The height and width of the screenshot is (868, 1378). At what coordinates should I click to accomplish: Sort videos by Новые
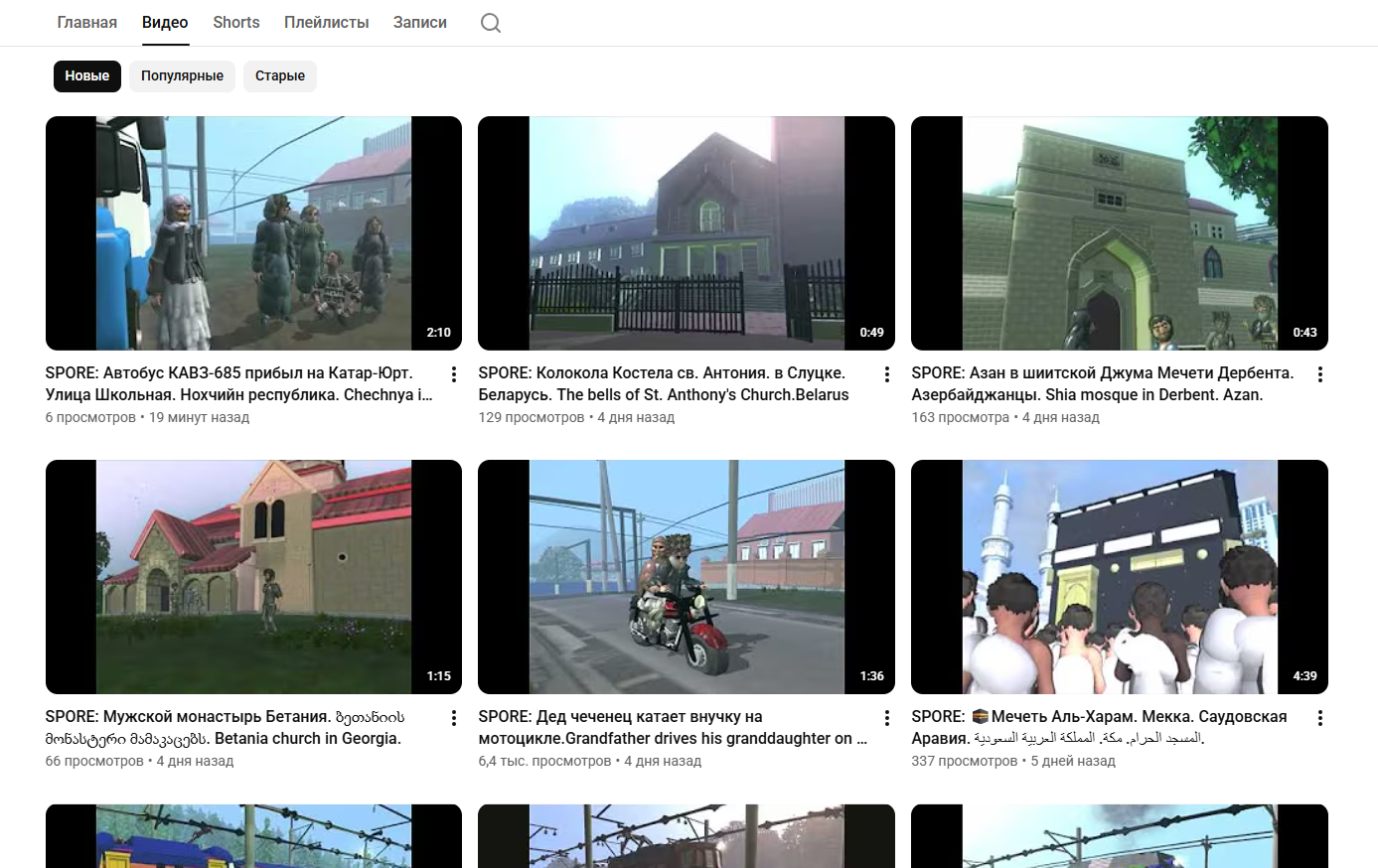coord(87,76)
